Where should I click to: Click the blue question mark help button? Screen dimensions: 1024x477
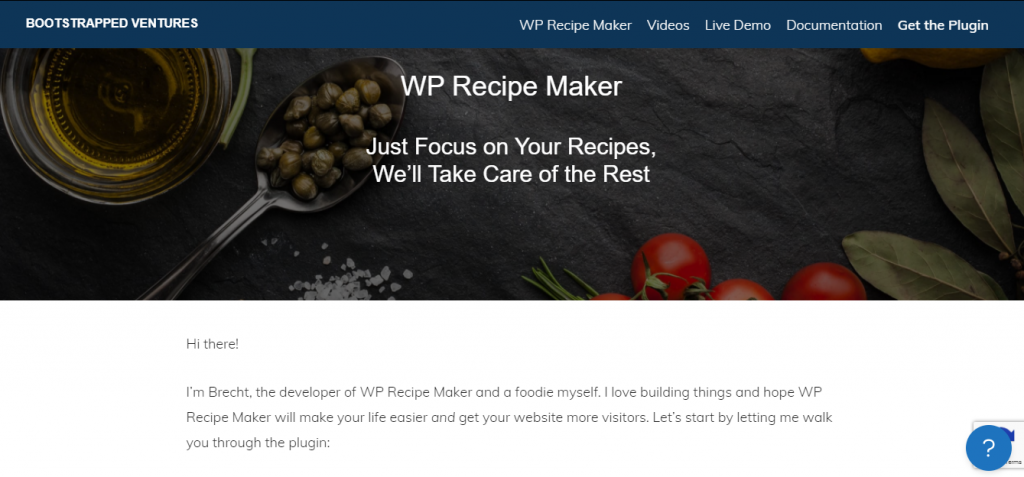point(988,448)
